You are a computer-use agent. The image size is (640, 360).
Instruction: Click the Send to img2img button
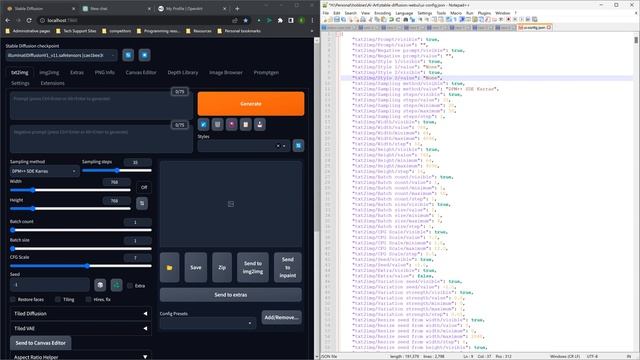253,268
